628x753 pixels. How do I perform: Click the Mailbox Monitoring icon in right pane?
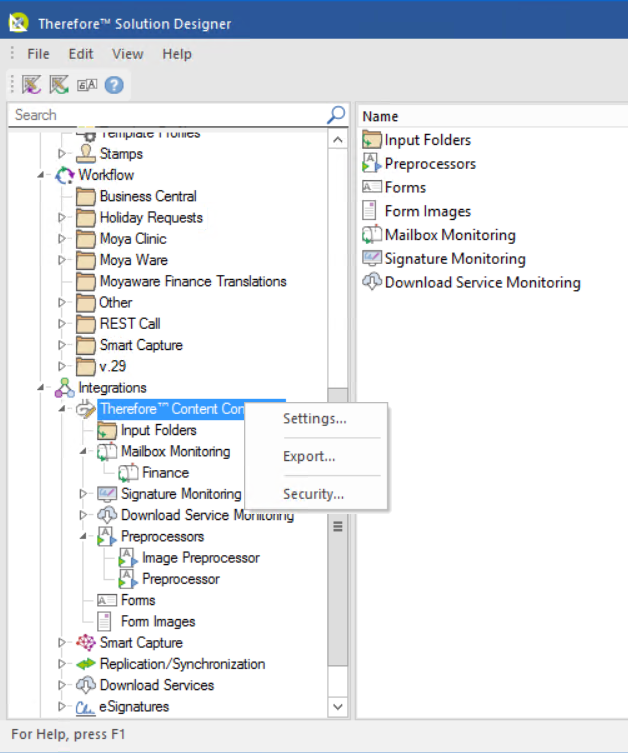point(372,234)
